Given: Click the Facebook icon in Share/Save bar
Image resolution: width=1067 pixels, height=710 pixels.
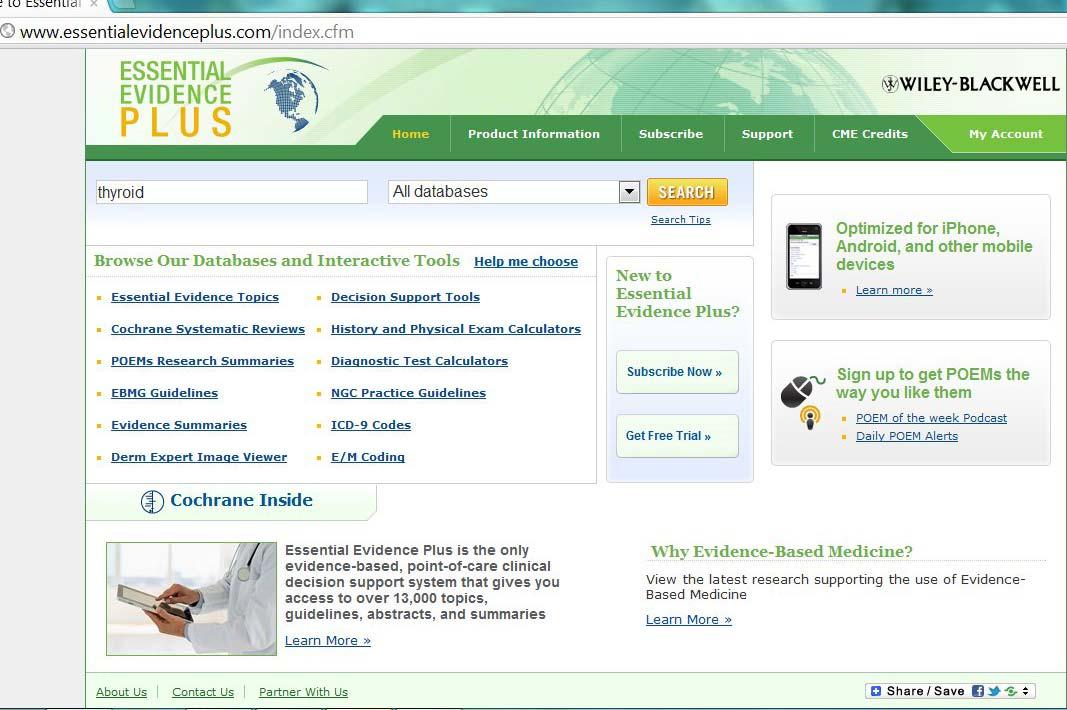Looking at the screenshot, I should [x=978, y=691].
